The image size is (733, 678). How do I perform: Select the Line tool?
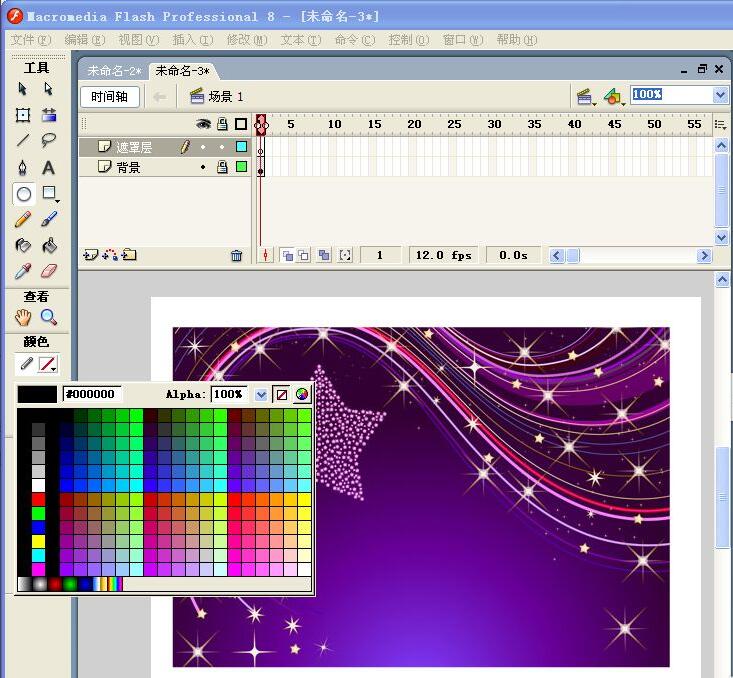coord(22,140)
